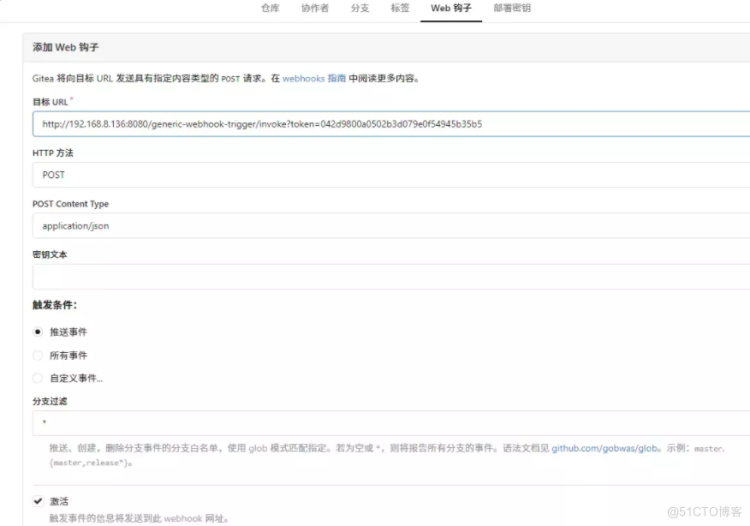Viewport: 750px width, 526px height.
Task: Click the 密钥文本 label
Action: tap(50, 254)
